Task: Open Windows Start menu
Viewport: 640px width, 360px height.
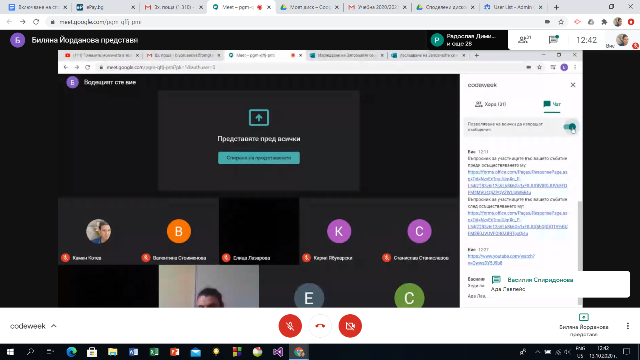Action: click(10, 352)
